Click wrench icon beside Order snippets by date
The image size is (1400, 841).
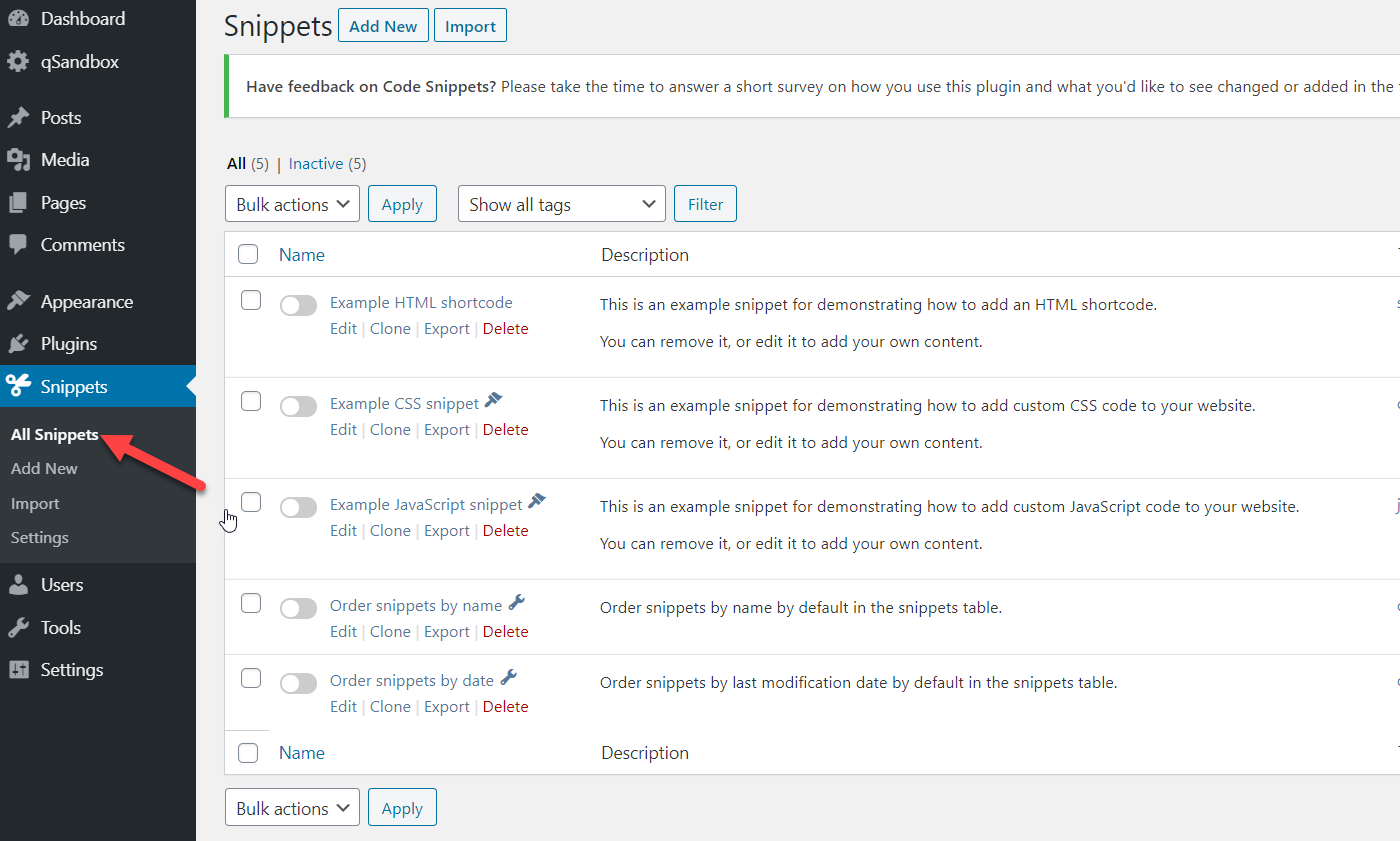[508, 678]
